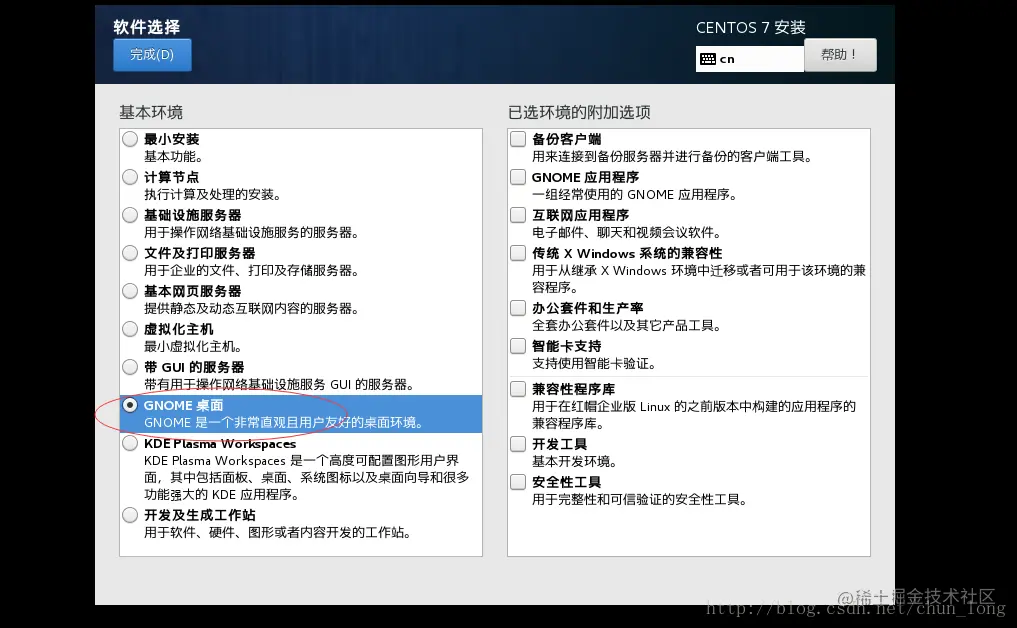Select the 最小安装 radio button

[130, 139]
